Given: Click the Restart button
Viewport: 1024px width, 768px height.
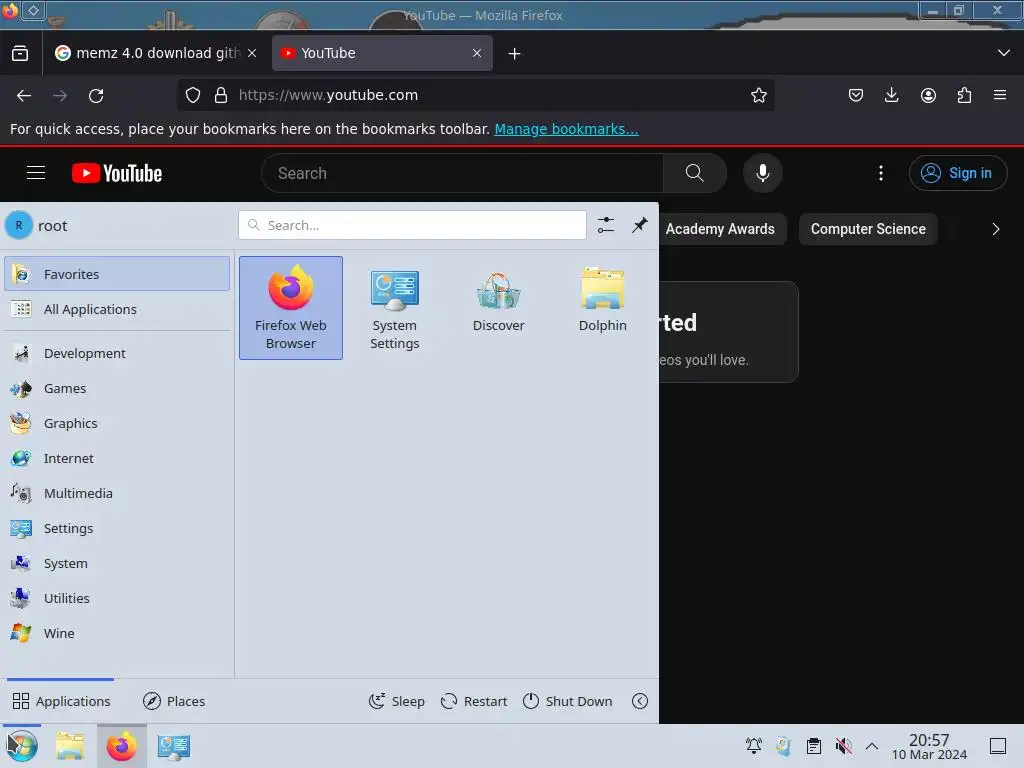Looking at the screenshot, I should pos(474,701).
